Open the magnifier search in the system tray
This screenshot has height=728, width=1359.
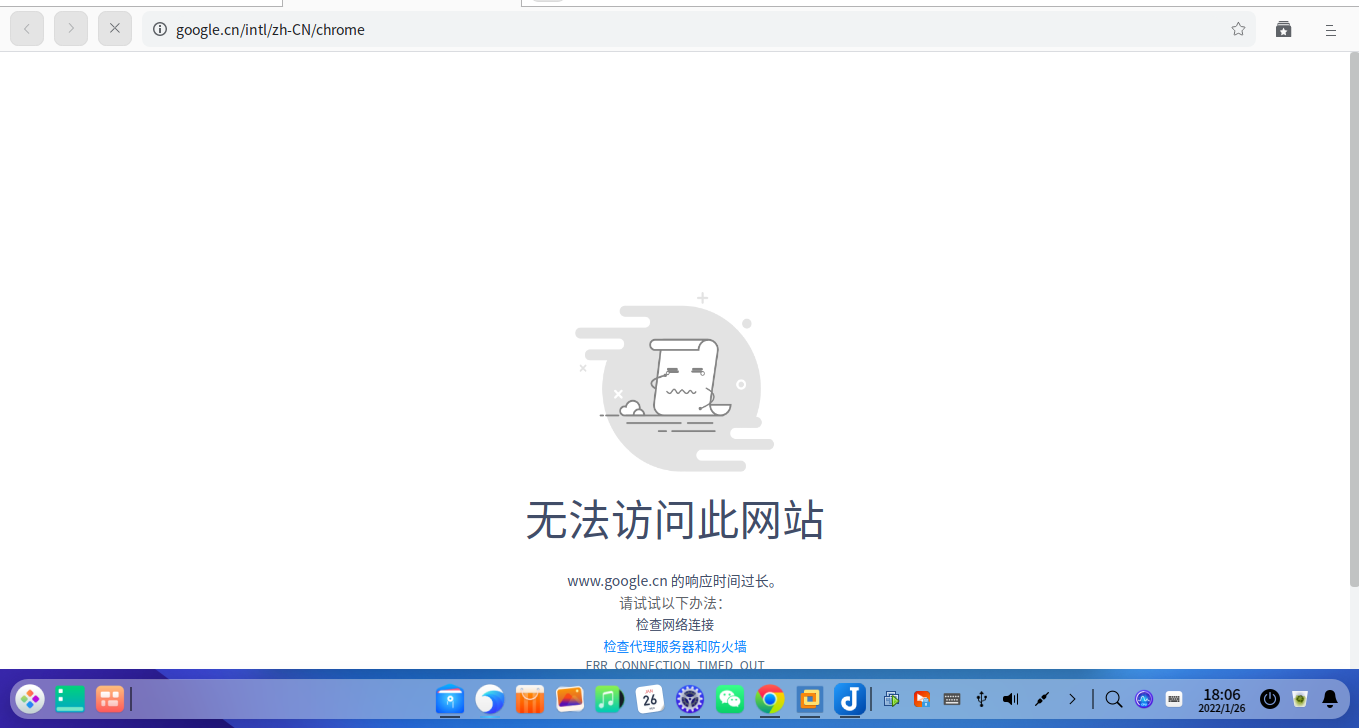pos(1113,699)
